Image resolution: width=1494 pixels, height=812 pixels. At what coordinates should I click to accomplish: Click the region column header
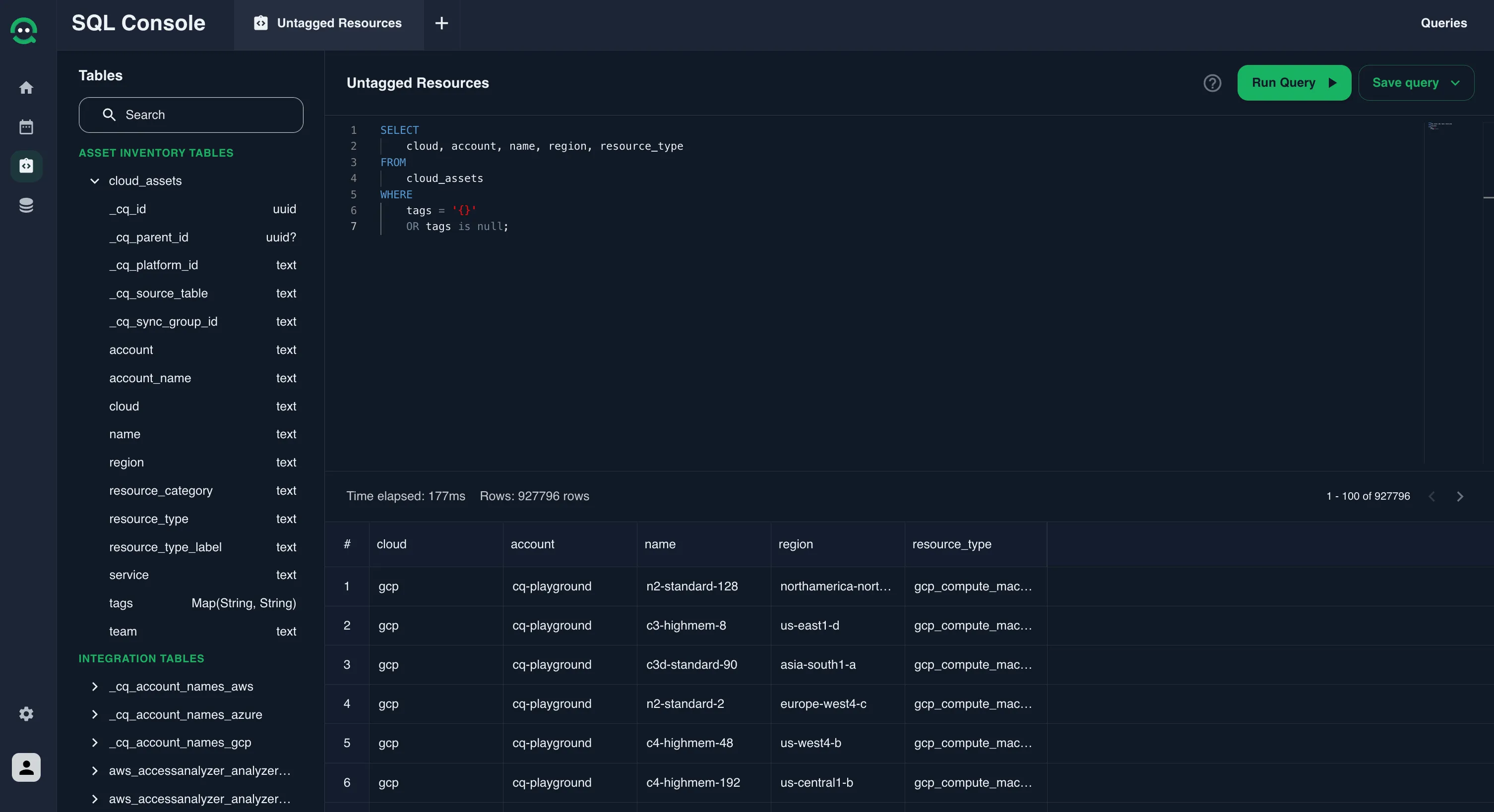(x=838, y=544)
